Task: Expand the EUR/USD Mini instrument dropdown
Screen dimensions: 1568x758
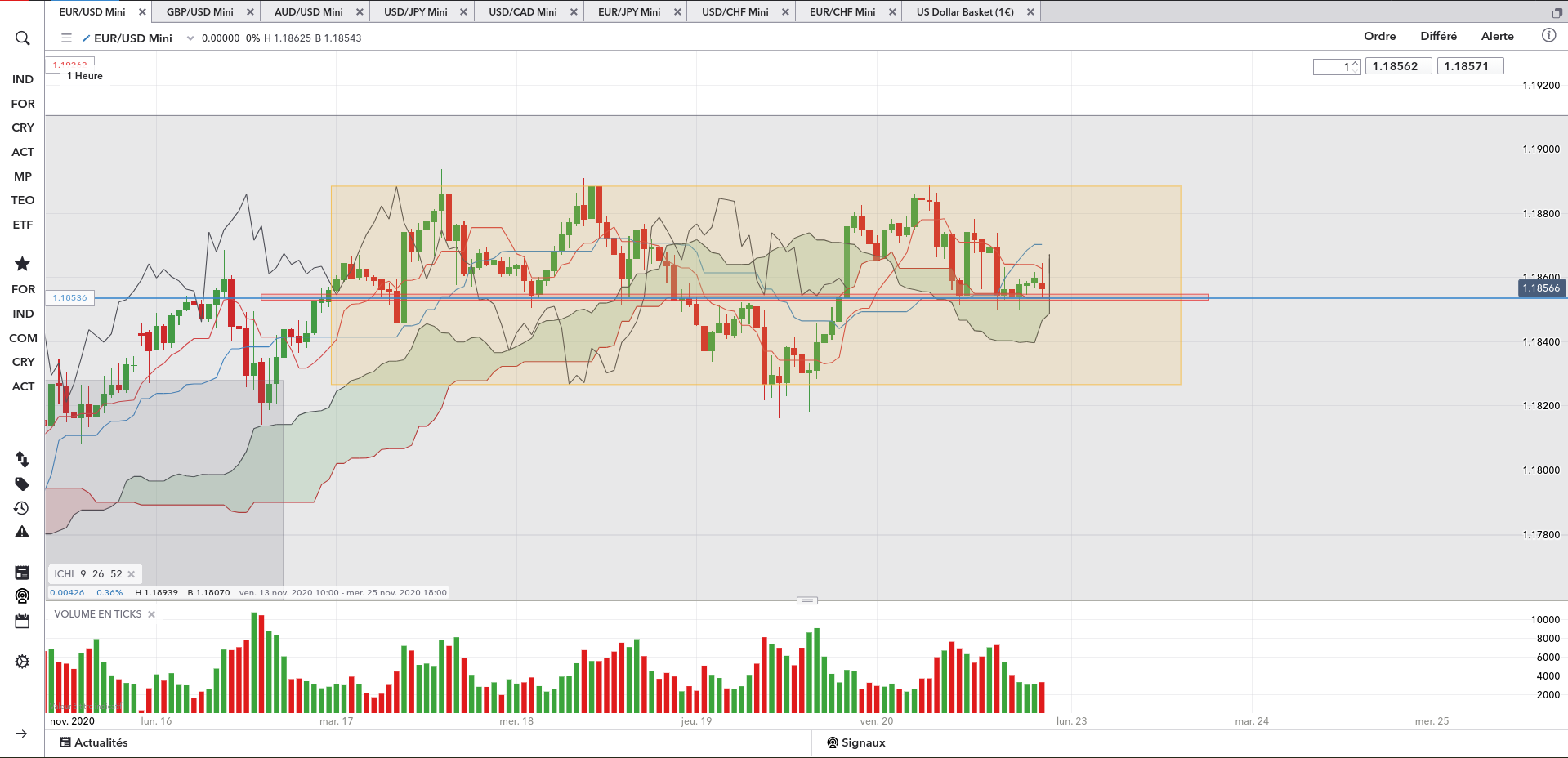Action: (x=190, y=38)
